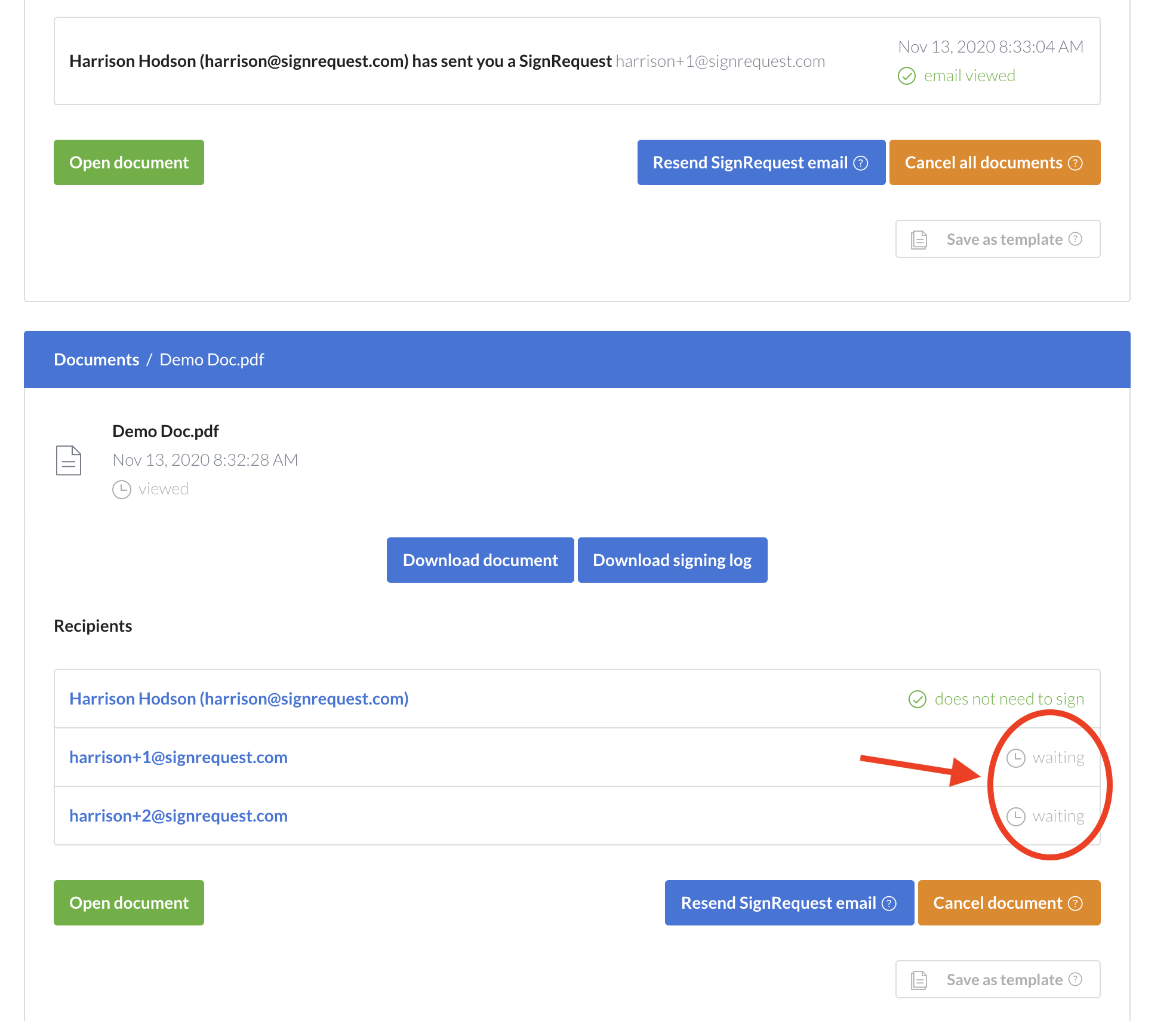Open document using the green button
The width and height of the screenshot is (1176, 1021).
(x=129, y=162)
